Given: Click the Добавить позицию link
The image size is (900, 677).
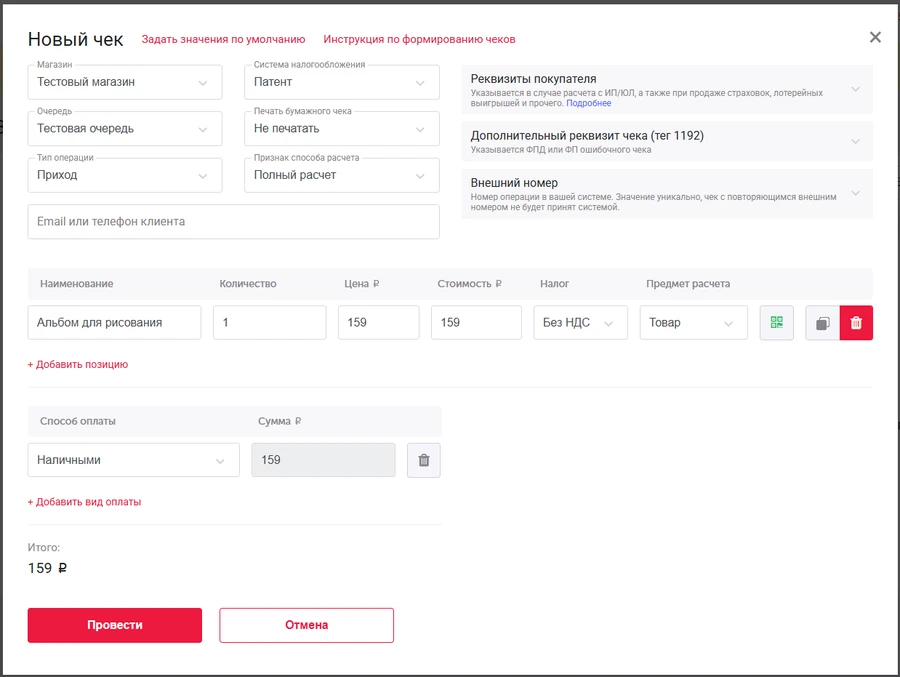Looking at the screenshot, I should coord(78,365).
